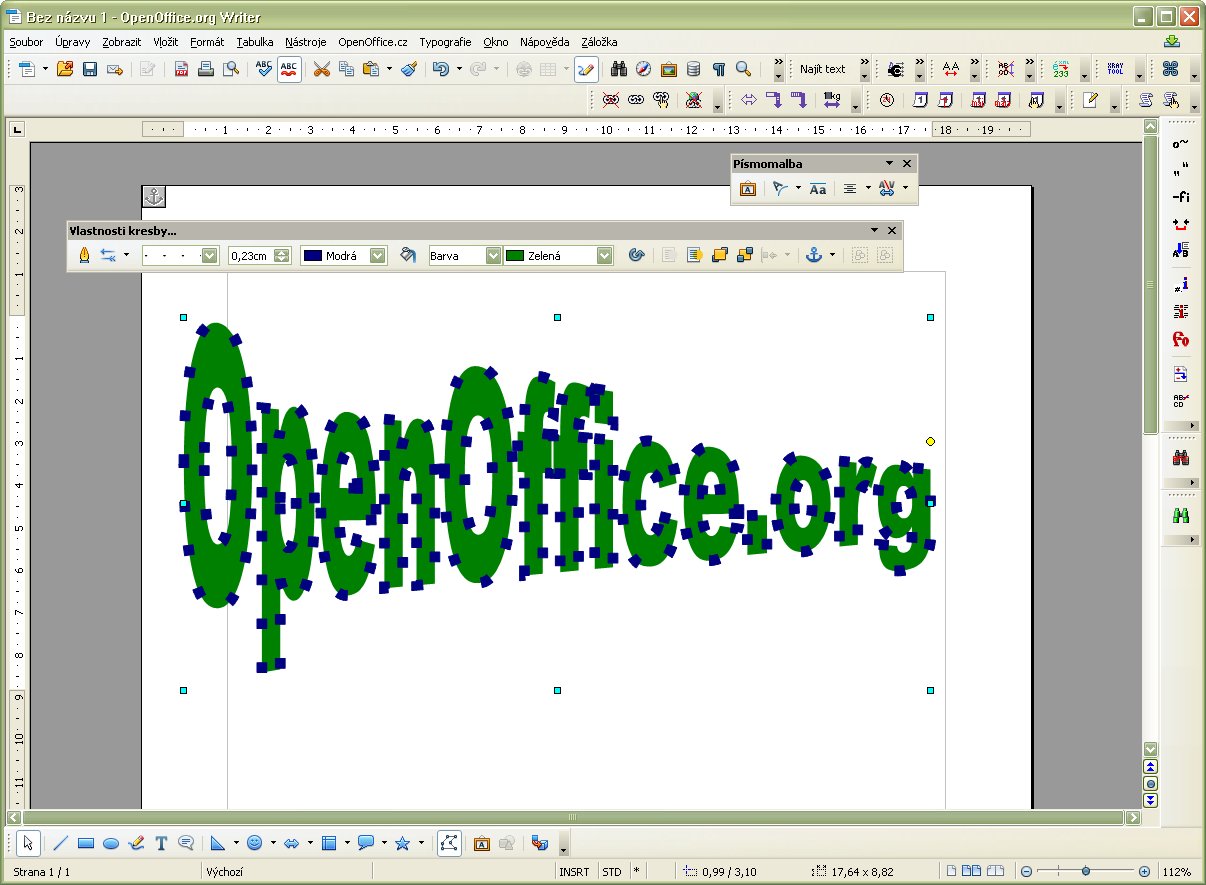This screenshot has height=885, width=1206.
Task: Cut the selection with the scissors icon
Action: (x=321, y=69)
